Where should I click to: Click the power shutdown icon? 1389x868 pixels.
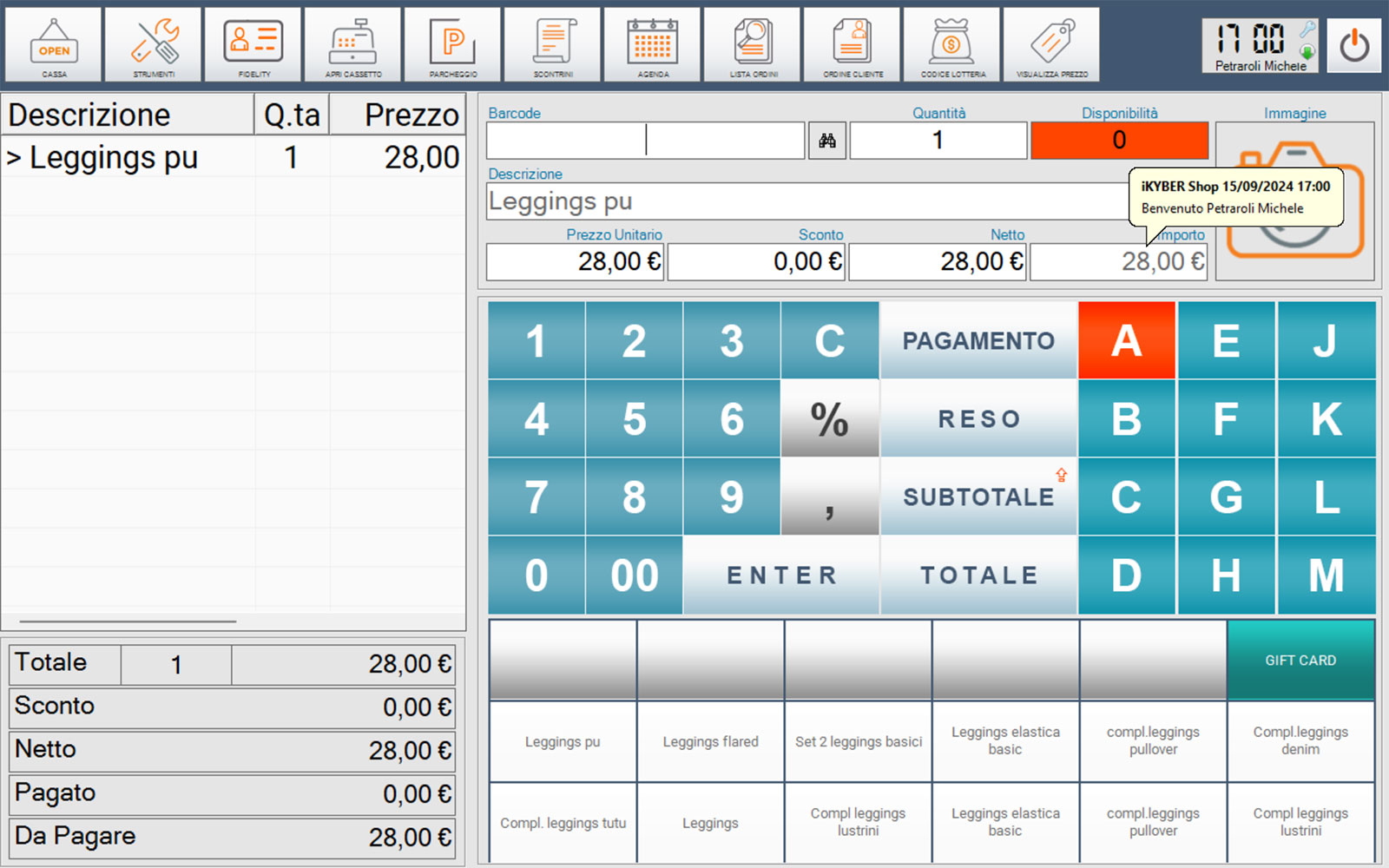(1354, 45)
